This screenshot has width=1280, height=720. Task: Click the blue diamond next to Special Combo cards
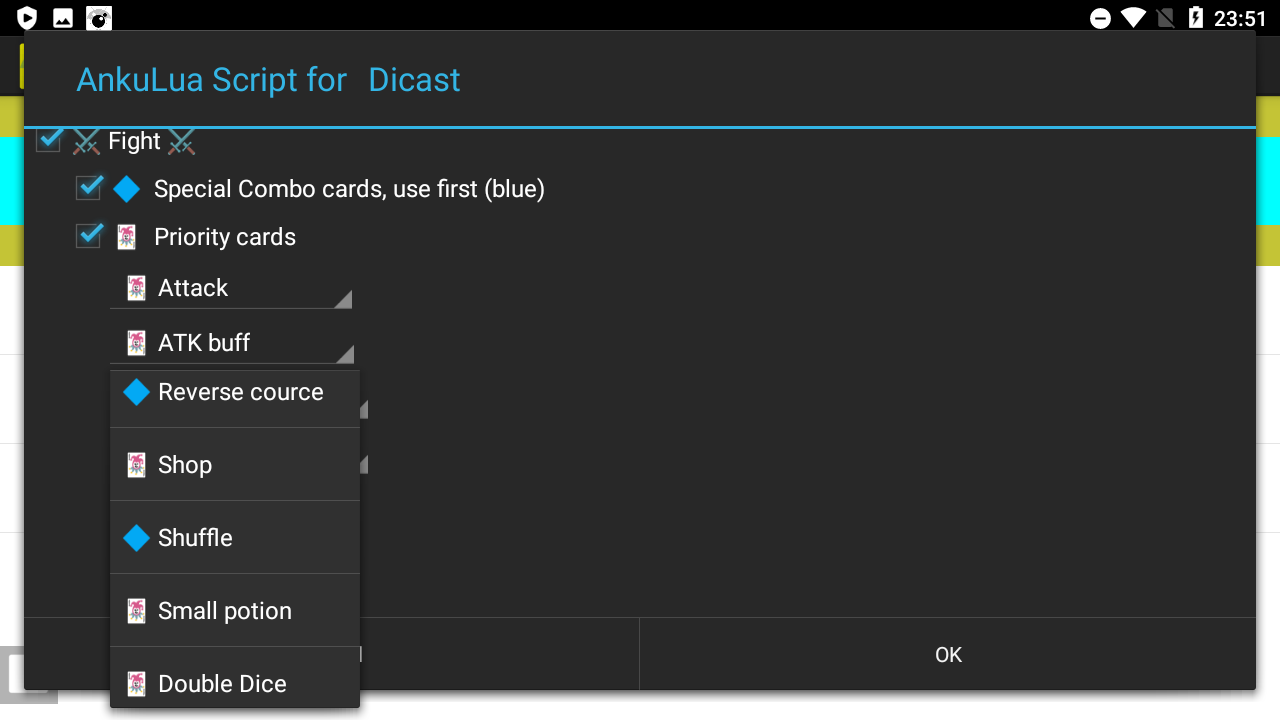coord(127,189)
